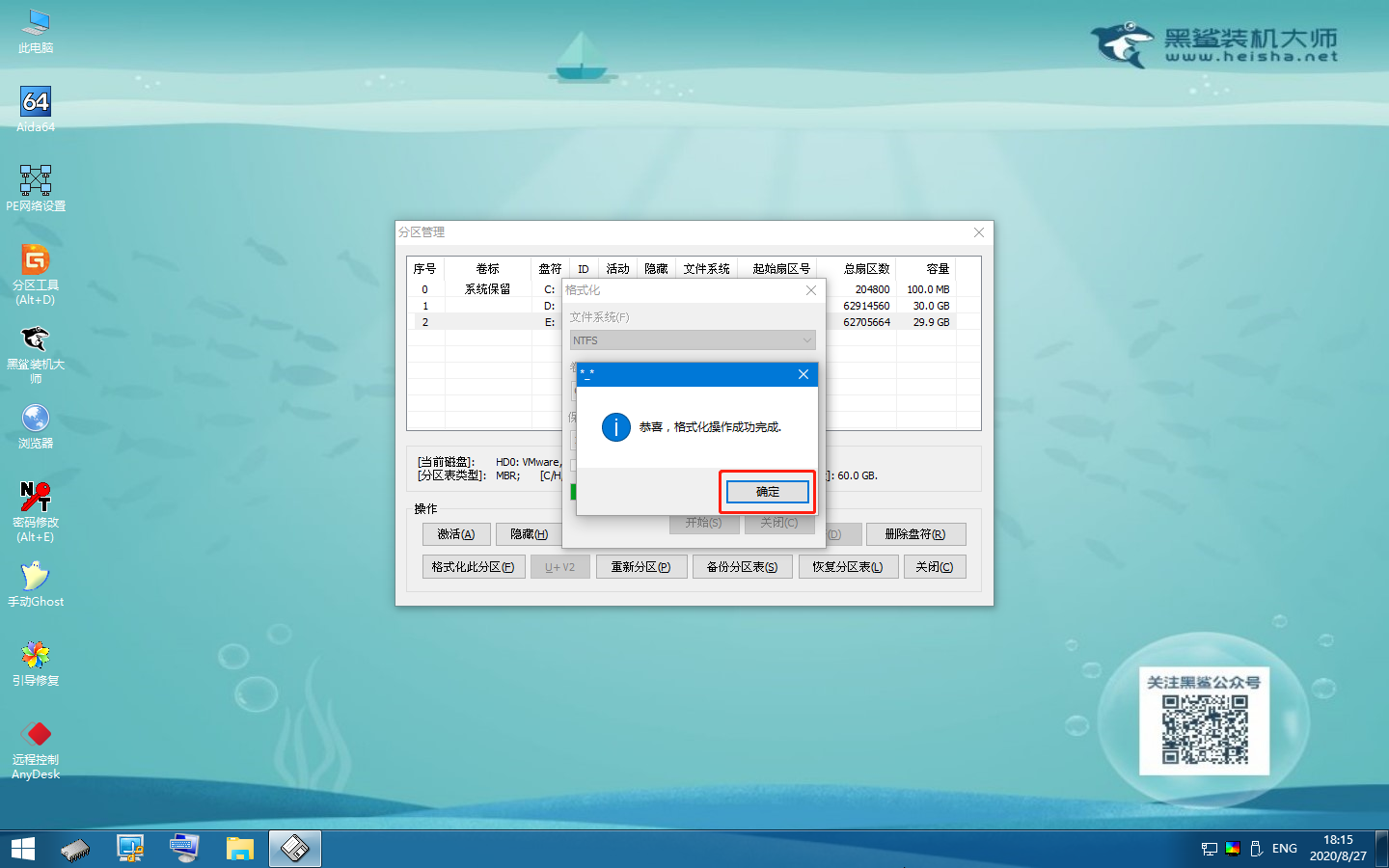Click the 盘符 column header
The image size is (1389, 868).
551,269
